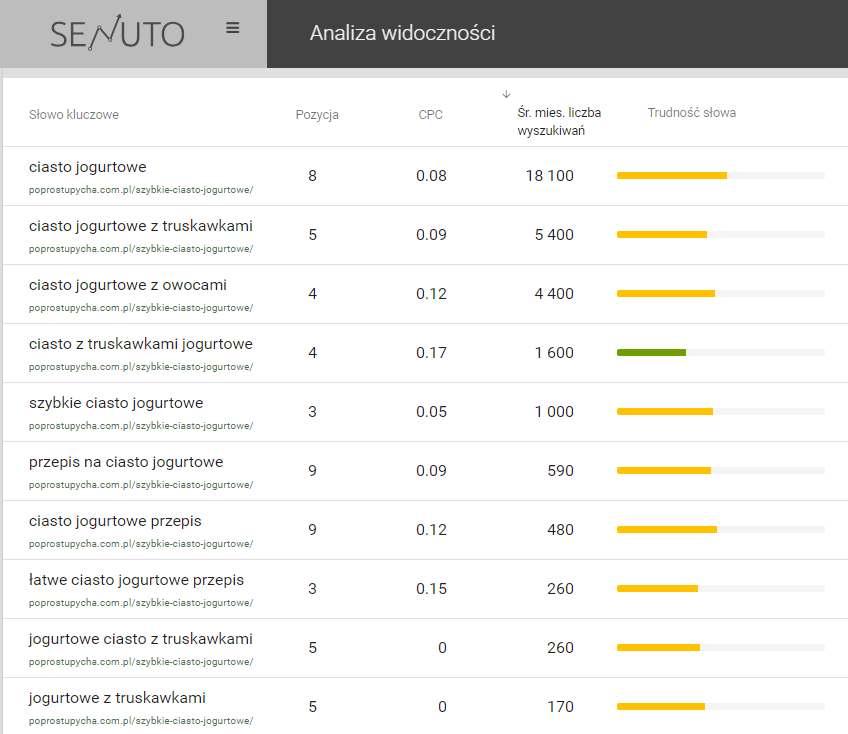848x734 pixels.
Task: Sort by Śr. mies. liczba wyszukiwań header
Action: coord(559,121)
